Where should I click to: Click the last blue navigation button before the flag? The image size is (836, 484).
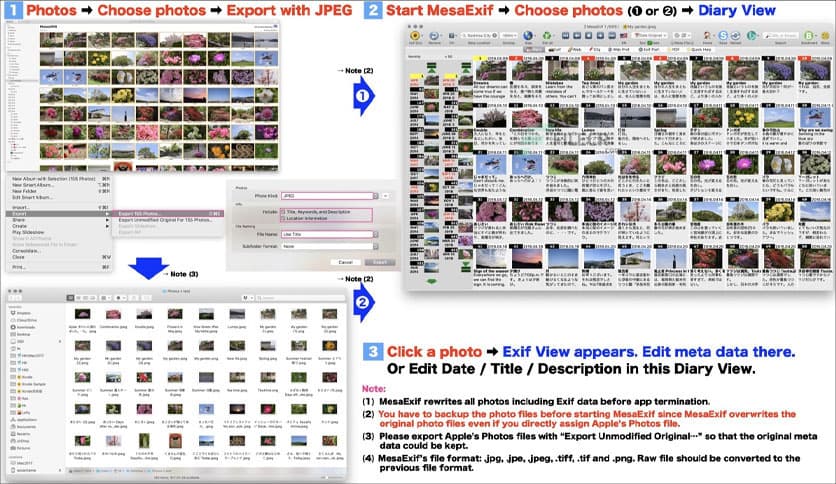pyautogui.click(x=612, y=35)
